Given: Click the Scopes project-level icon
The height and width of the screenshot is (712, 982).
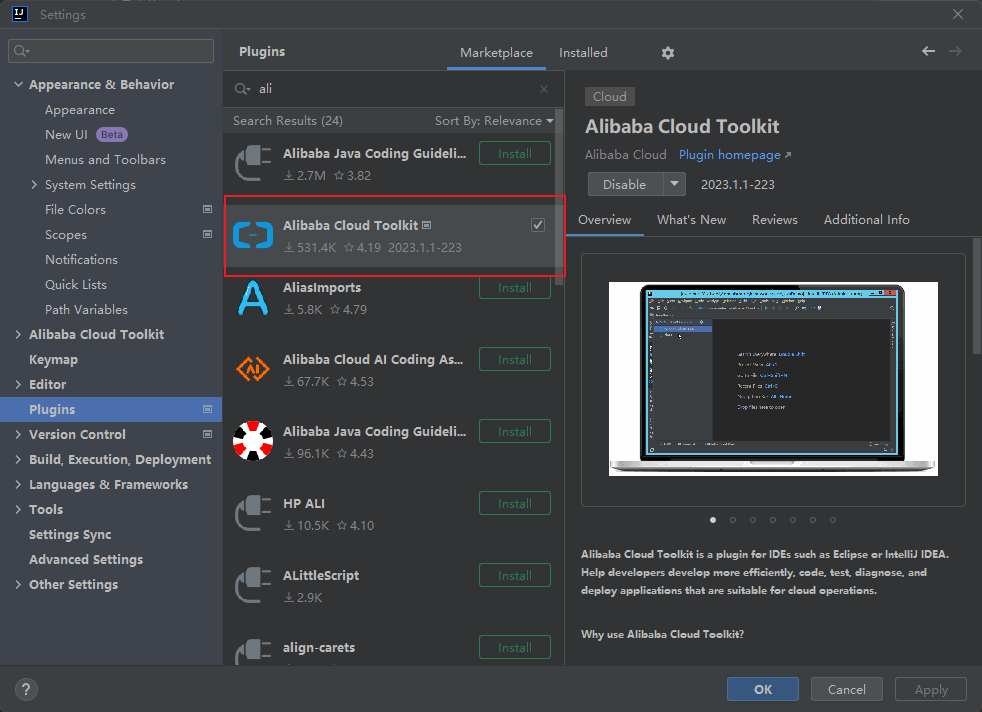Looking at the screenshot, I should click(207, 234).
